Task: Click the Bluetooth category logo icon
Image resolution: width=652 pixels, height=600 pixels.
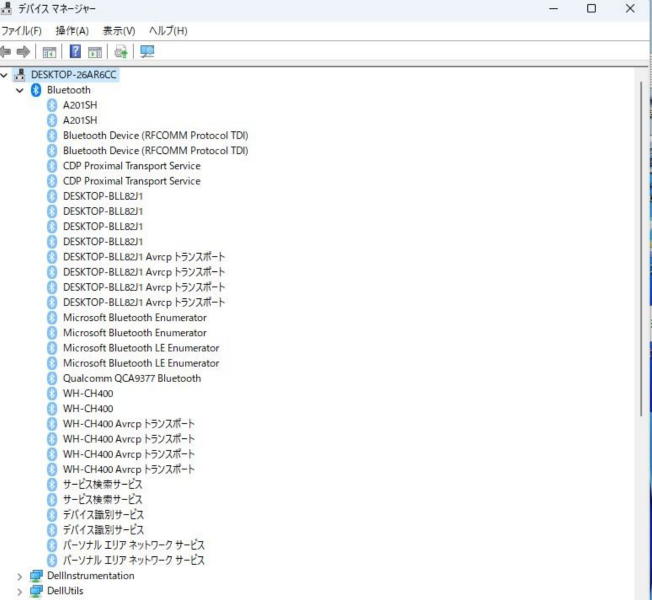Action: click(36, 90)
